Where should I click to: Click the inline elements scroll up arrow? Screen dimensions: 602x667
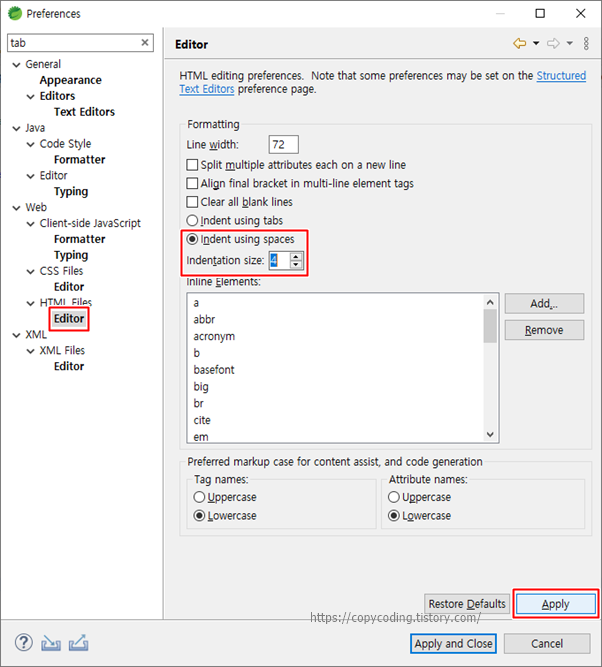click(x=490, y=302)
